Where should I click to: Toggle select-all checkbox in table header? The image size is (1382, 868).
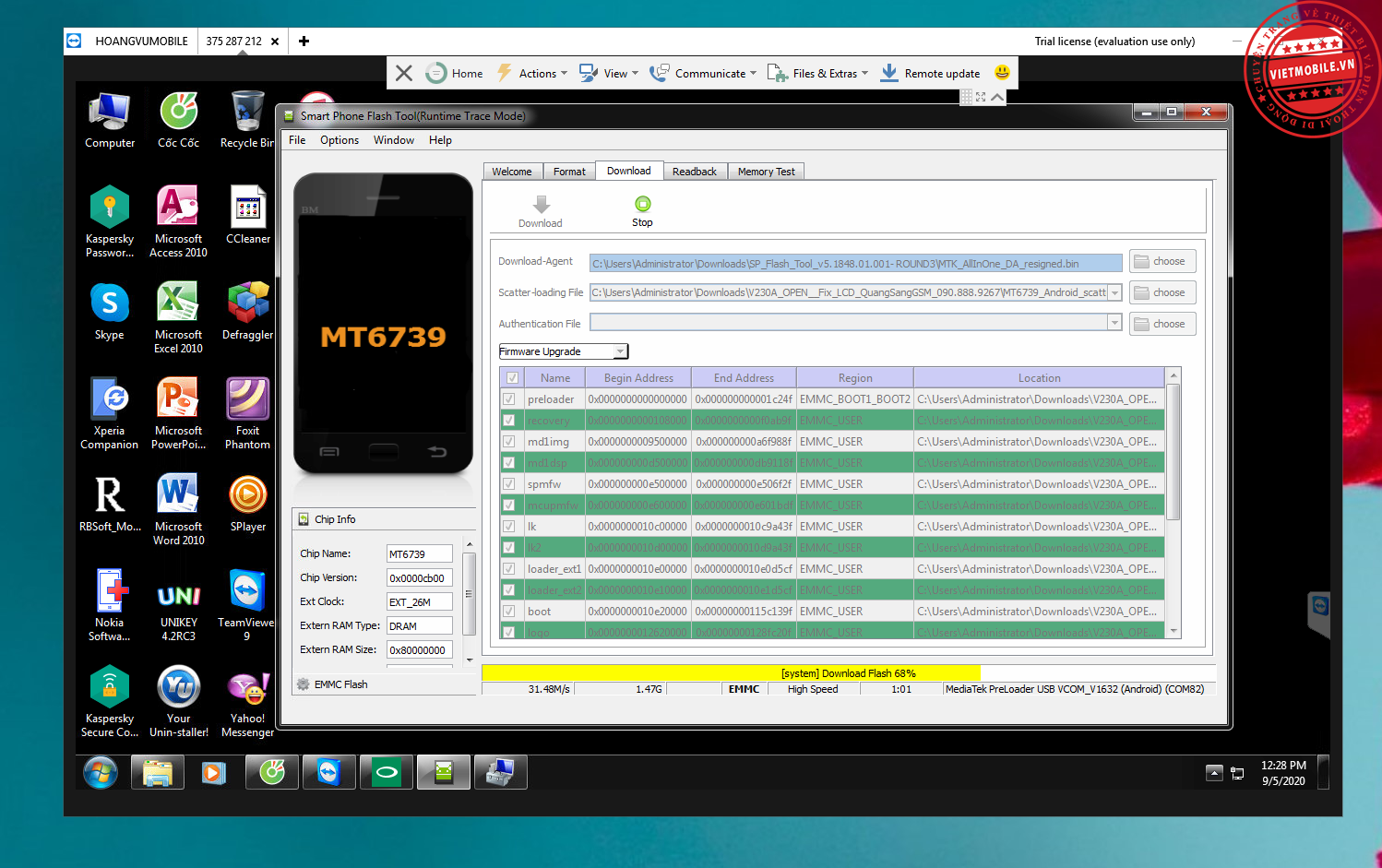click(x=512, y=378)
